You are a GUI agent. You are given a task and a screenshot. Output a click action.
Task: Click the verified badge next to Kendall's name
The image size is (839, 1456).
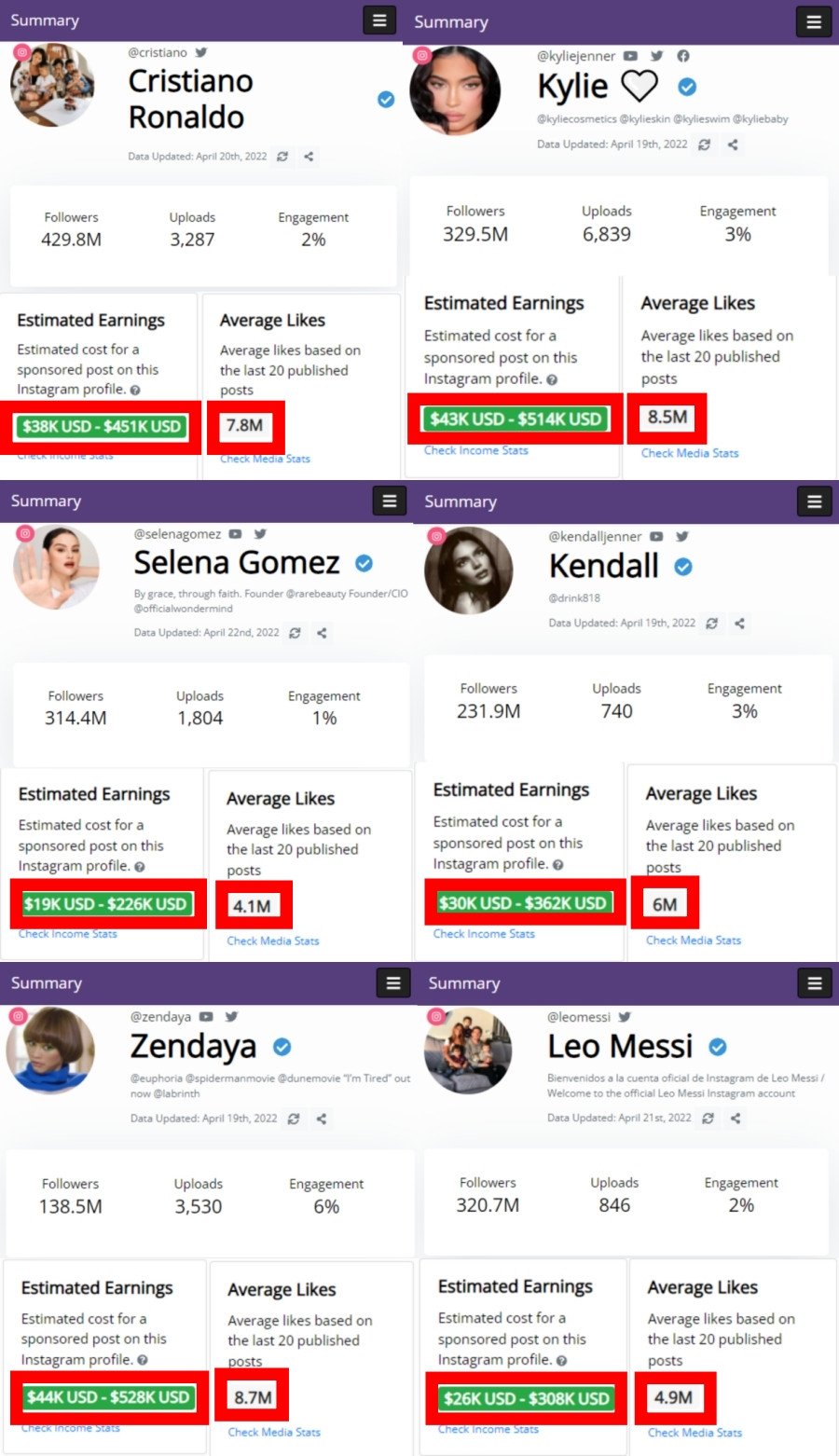pyautogui.click(x=683, y=567)
